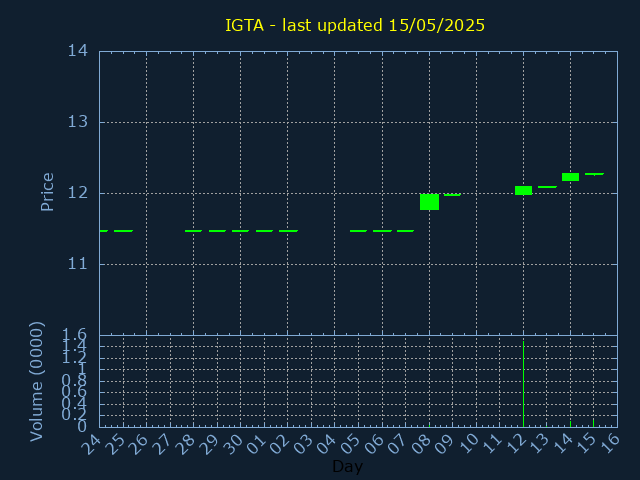Click the price dash on day 15
640x480 pixels.
(x=594, y=174)
